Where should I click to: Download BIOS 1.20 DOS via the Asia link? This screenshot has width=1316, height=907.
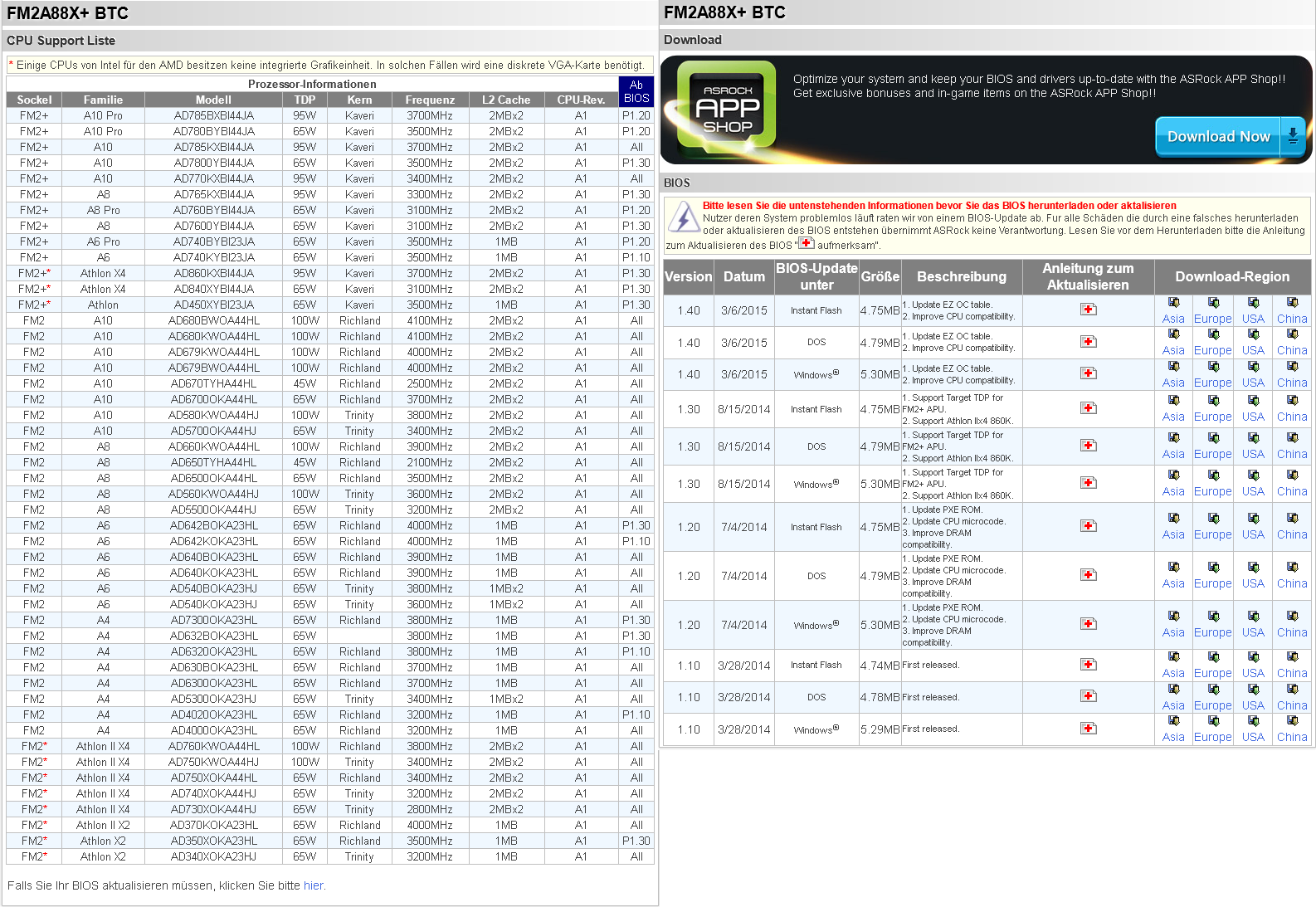(1173, 584)
